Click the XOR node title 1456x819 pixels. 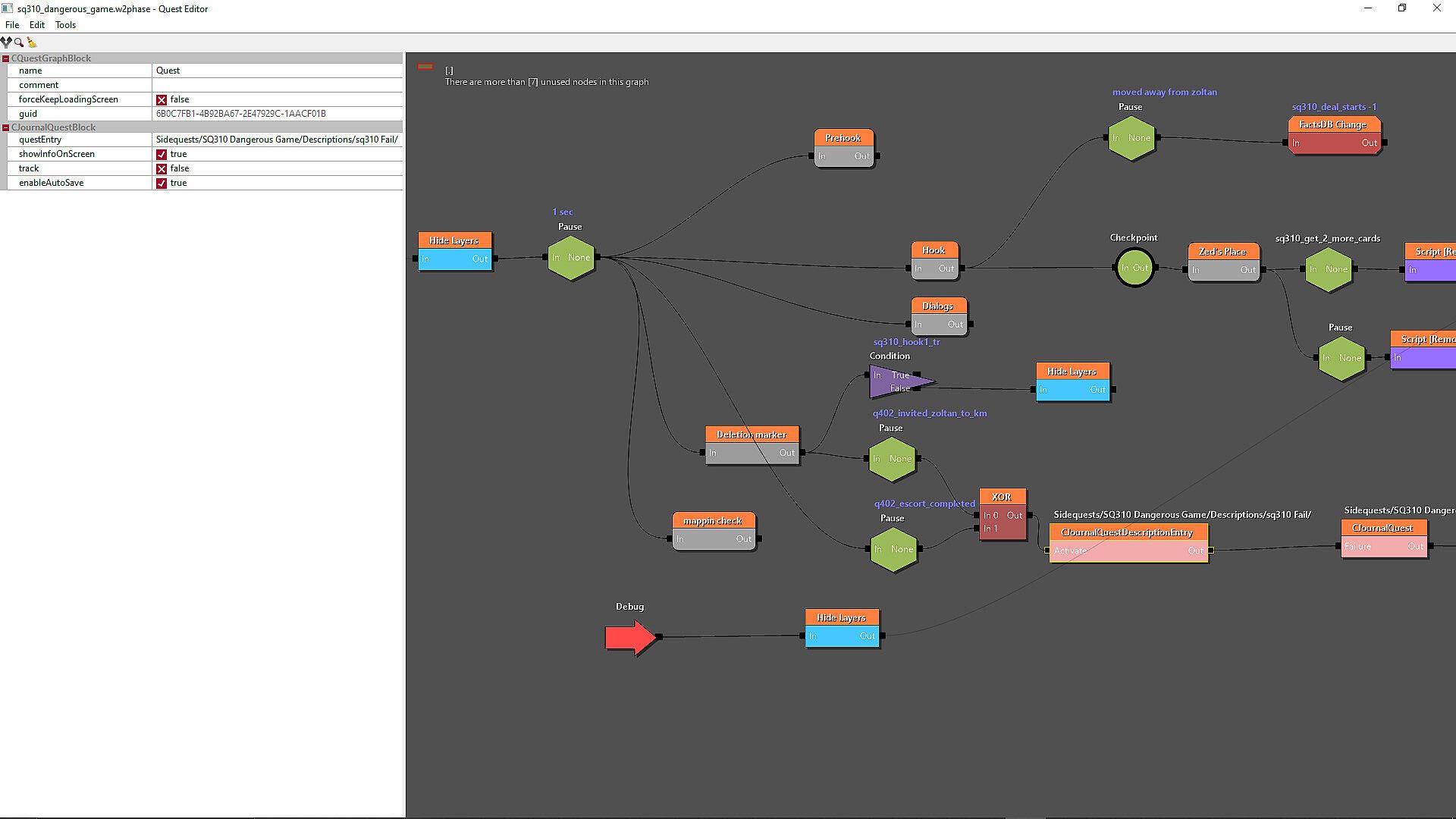[x=1002, y=497]
